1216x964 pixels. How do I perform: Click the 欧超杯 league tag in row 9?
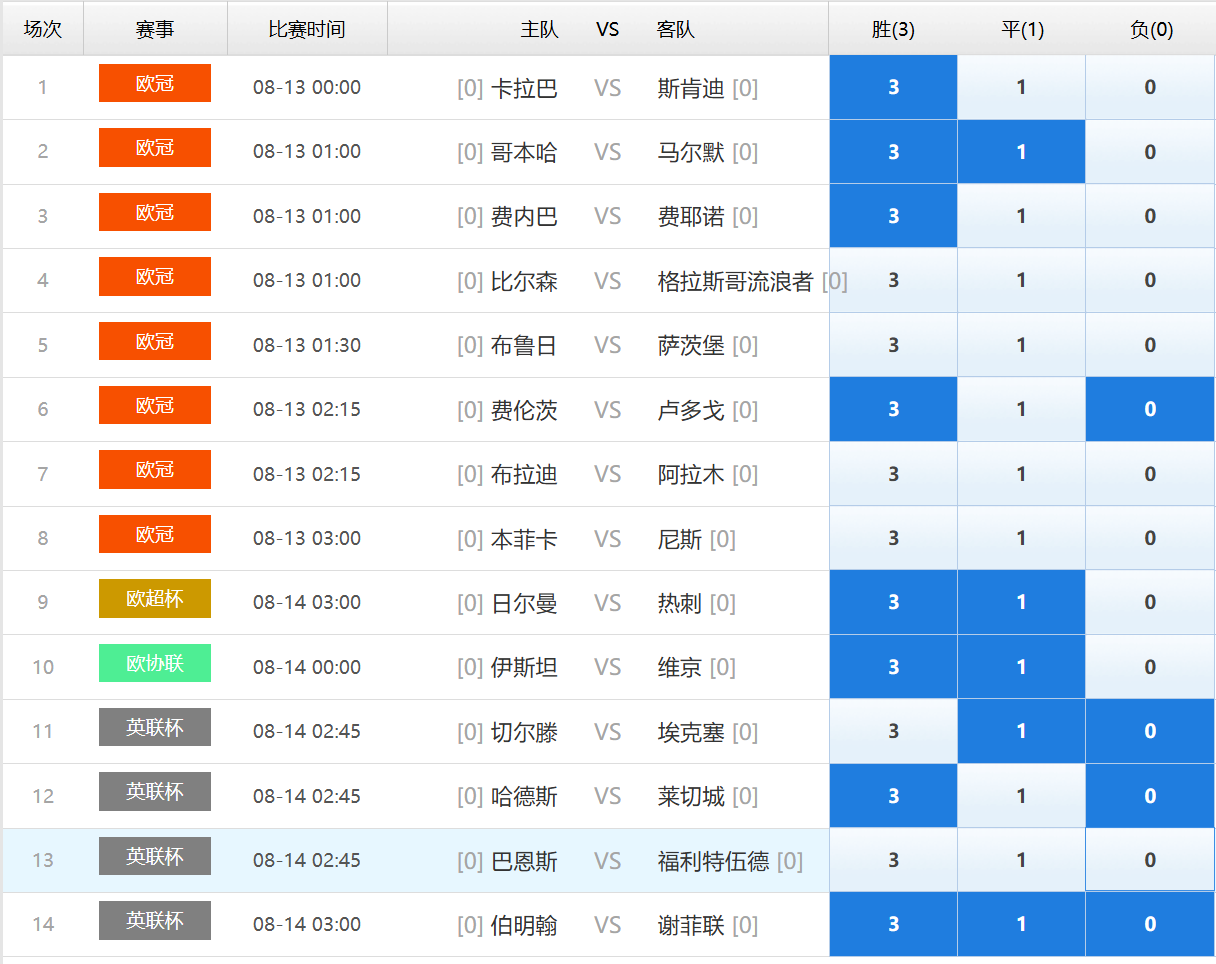[155, 598]
